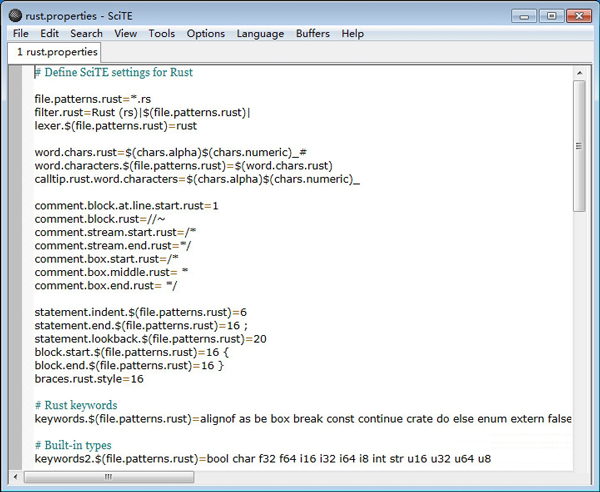Open the Search menu
Viewport: 600px width, 492px height.
(x=86, y=34)
